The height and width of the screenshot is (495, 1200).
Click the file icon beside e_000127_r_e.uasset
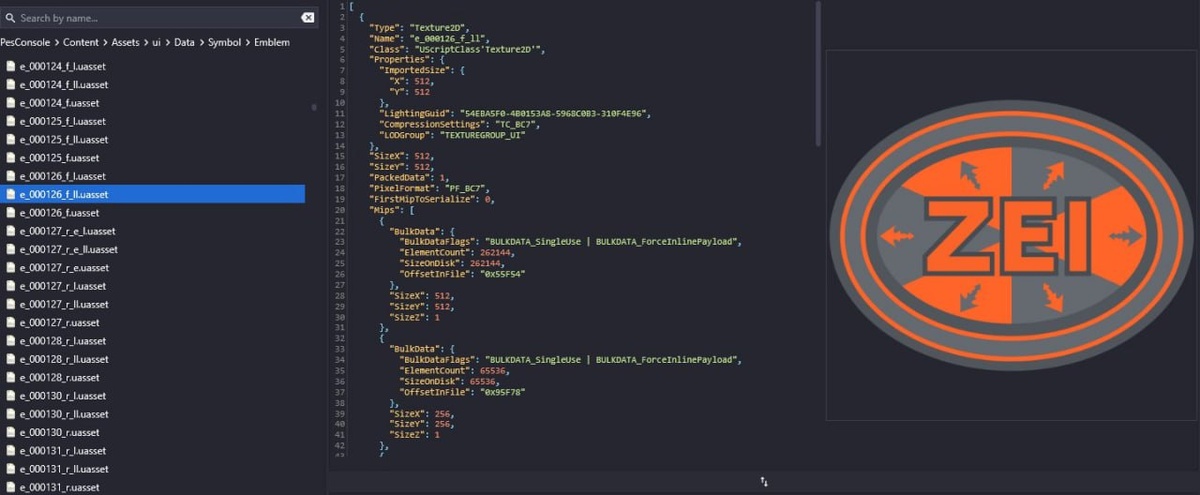(x=10, y=268)
